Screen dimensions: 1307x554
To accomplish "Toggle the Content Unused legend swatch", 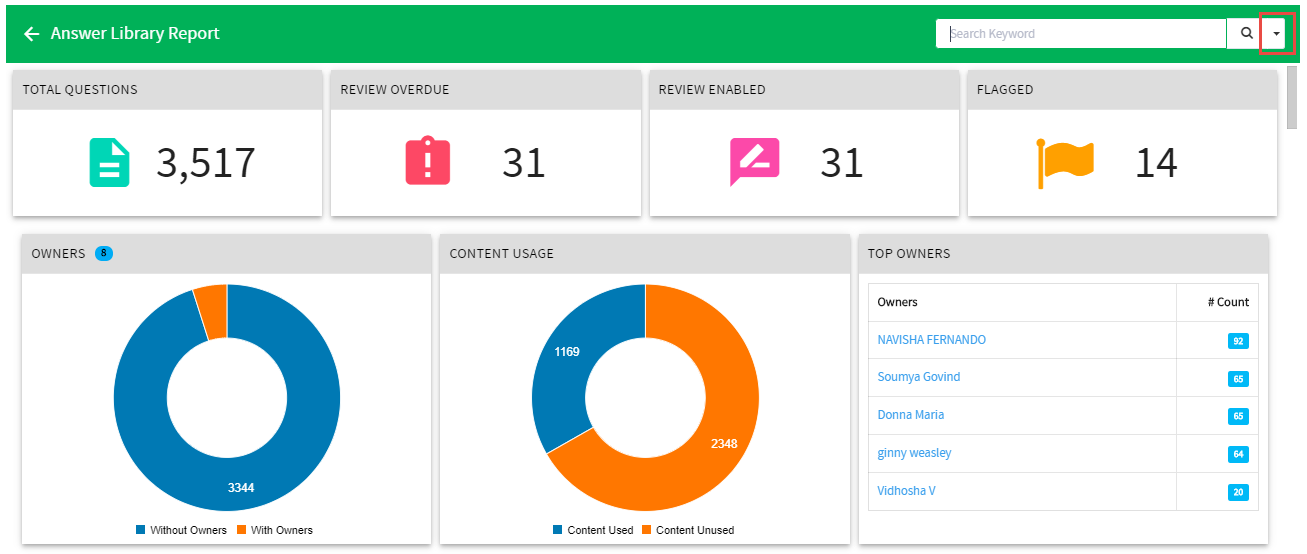I will 646,530.
